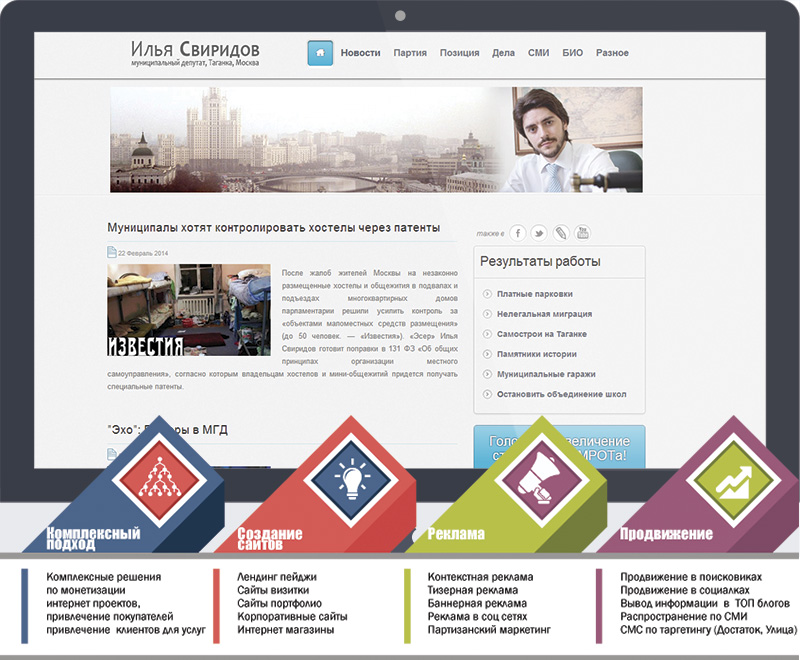Image resolution: width=800 pixels, height=660 pixels.
Task: Click the Партизанский маркетинг text
Action: pos(489,630)
